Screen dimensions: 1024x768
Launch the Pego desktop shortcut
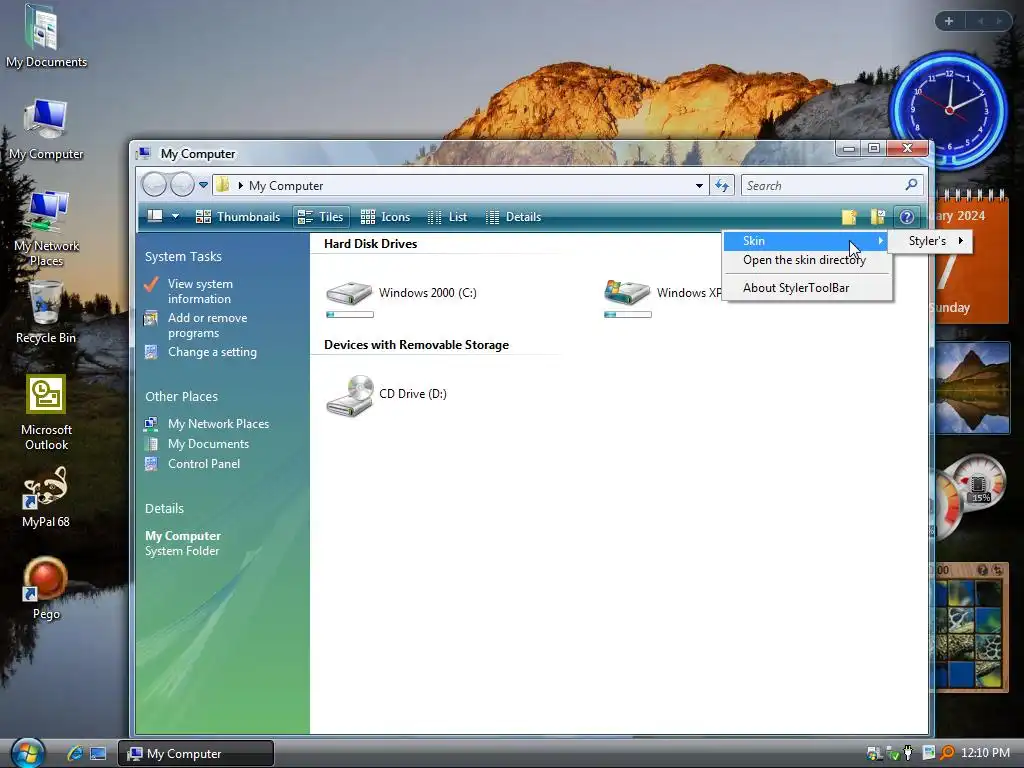[46, 588]
